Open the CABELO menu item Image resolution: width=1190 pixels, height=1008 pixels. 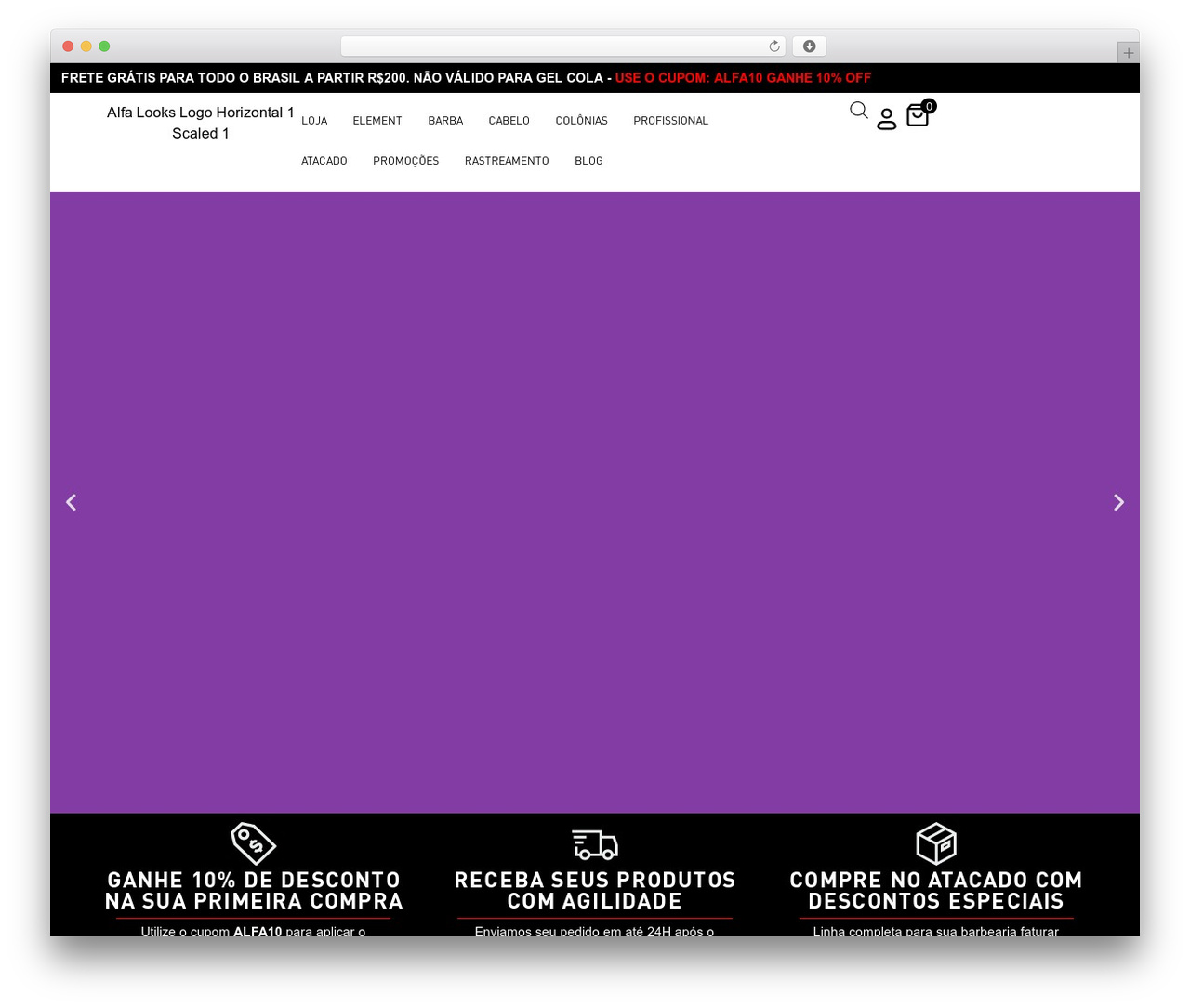point(509,121)
